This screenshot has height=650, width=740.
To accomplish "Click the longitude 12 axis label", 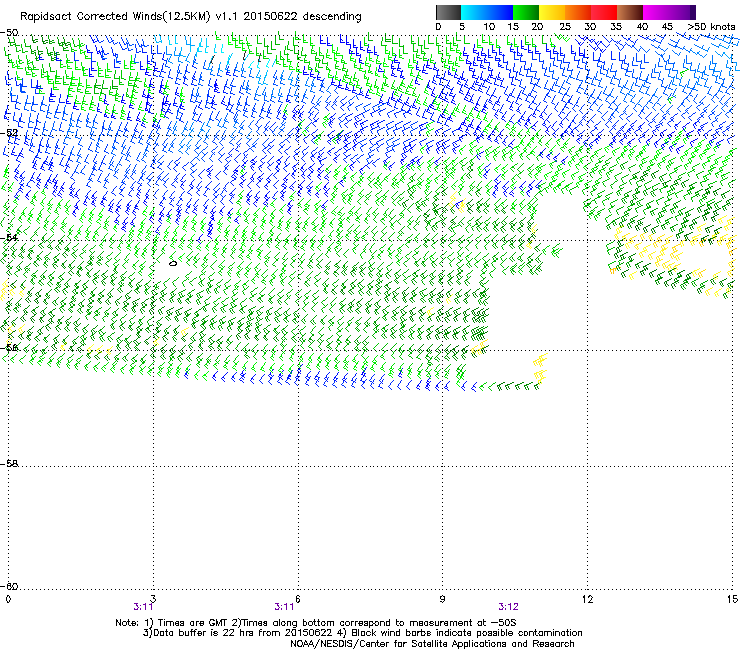I will pyautogui.click(x=588, y=599).
